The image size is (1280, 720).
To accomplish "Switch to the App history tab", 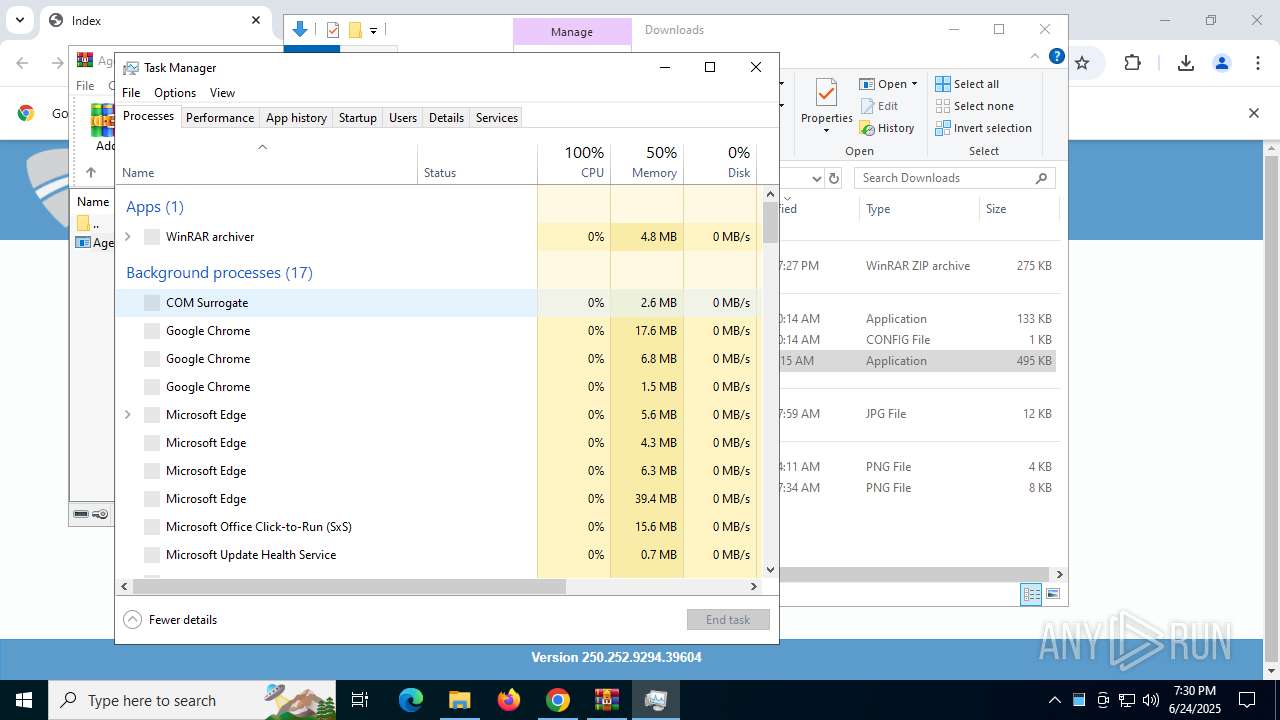I will pos(296,118).
